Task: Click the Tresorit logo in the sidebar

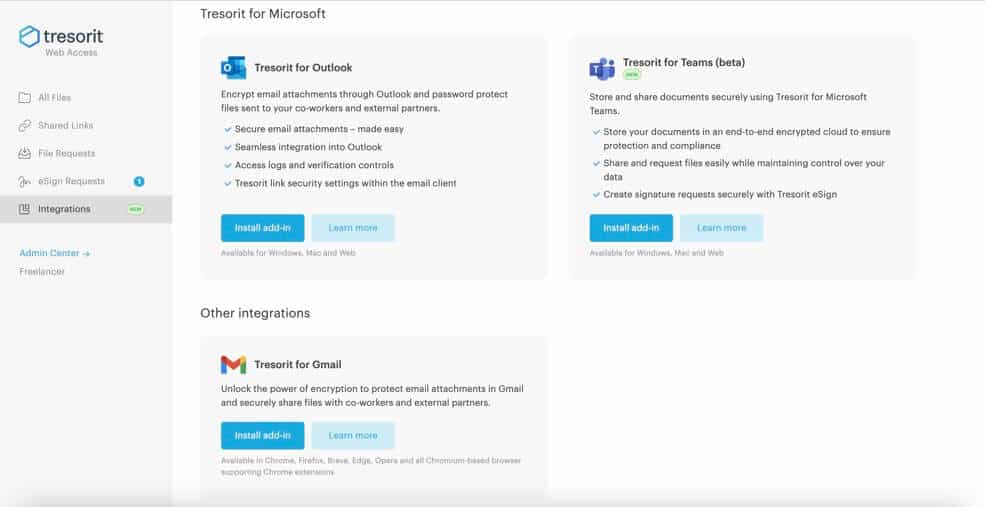Action: (x=61, y=41)
